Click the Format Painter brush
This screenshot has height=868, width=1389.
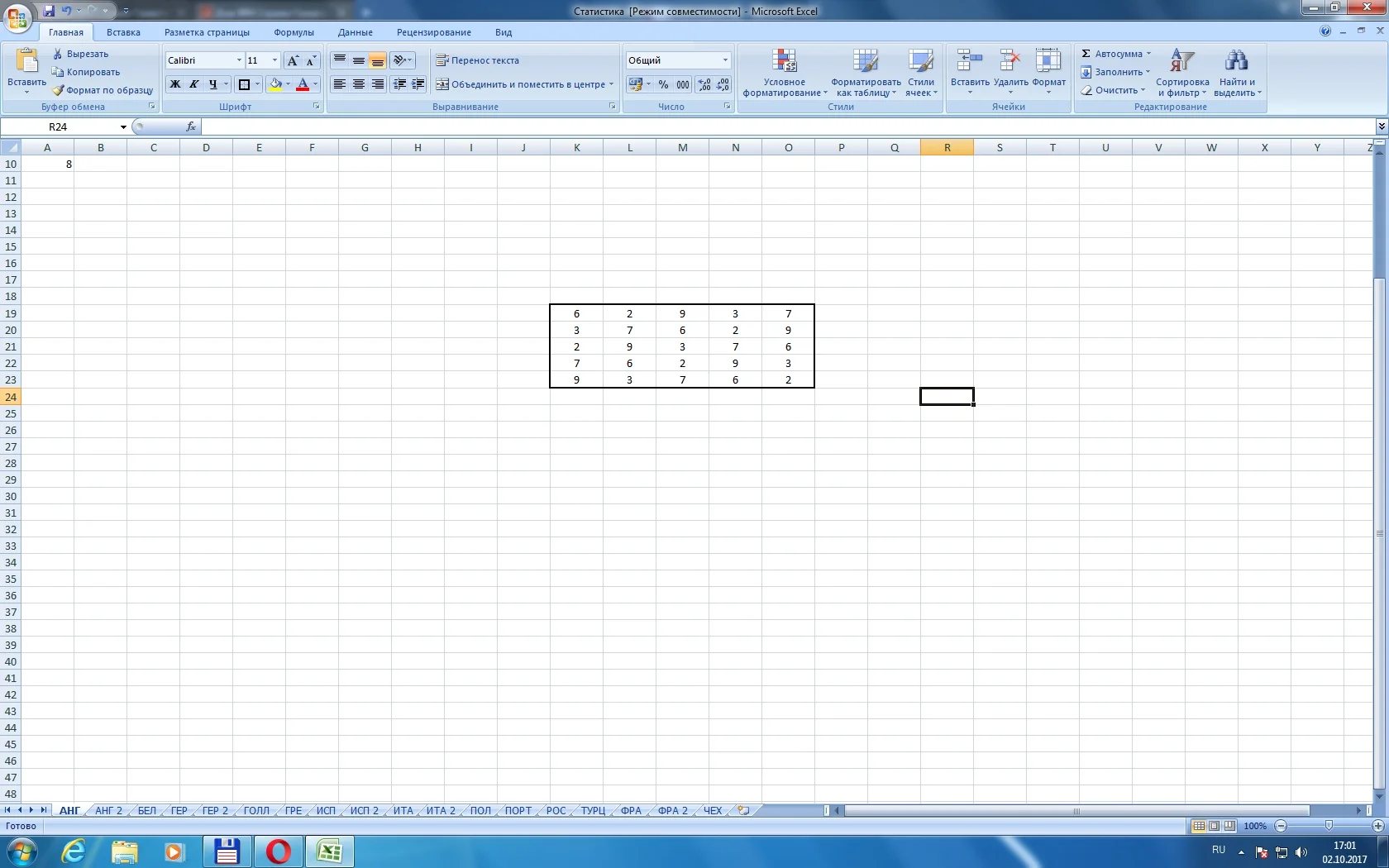(58, 90)
